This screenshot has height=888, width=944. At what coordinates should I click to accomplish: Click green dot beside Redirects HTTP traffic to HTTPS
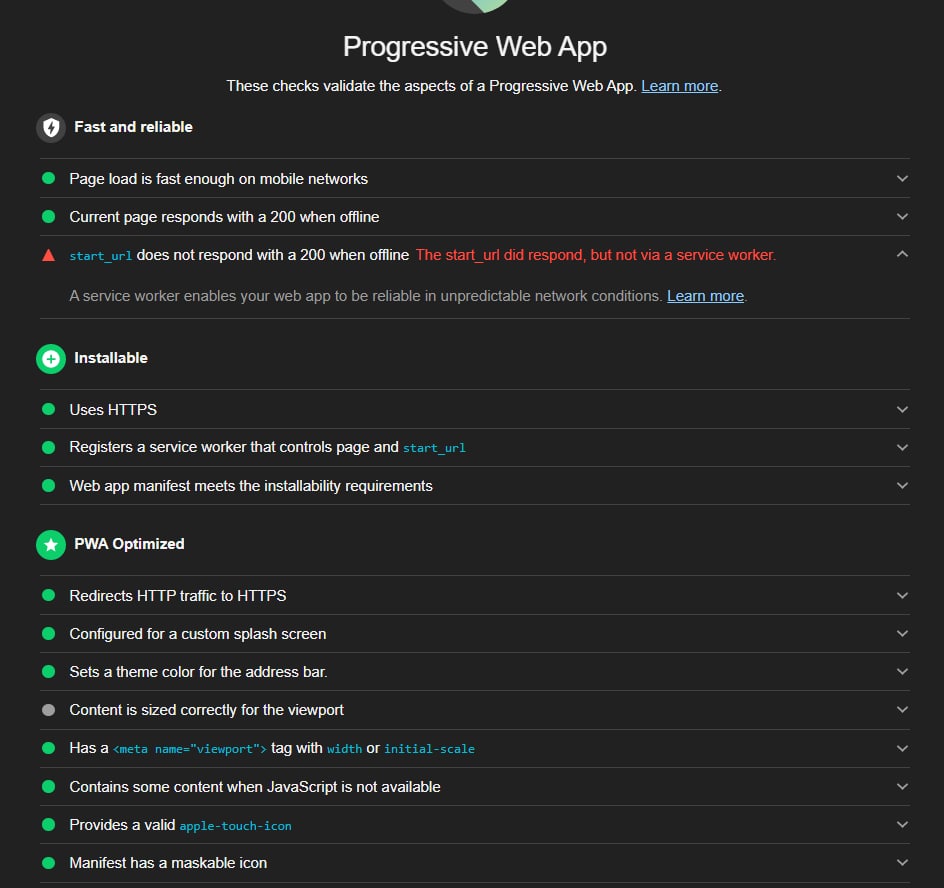(x=49, y=595)
